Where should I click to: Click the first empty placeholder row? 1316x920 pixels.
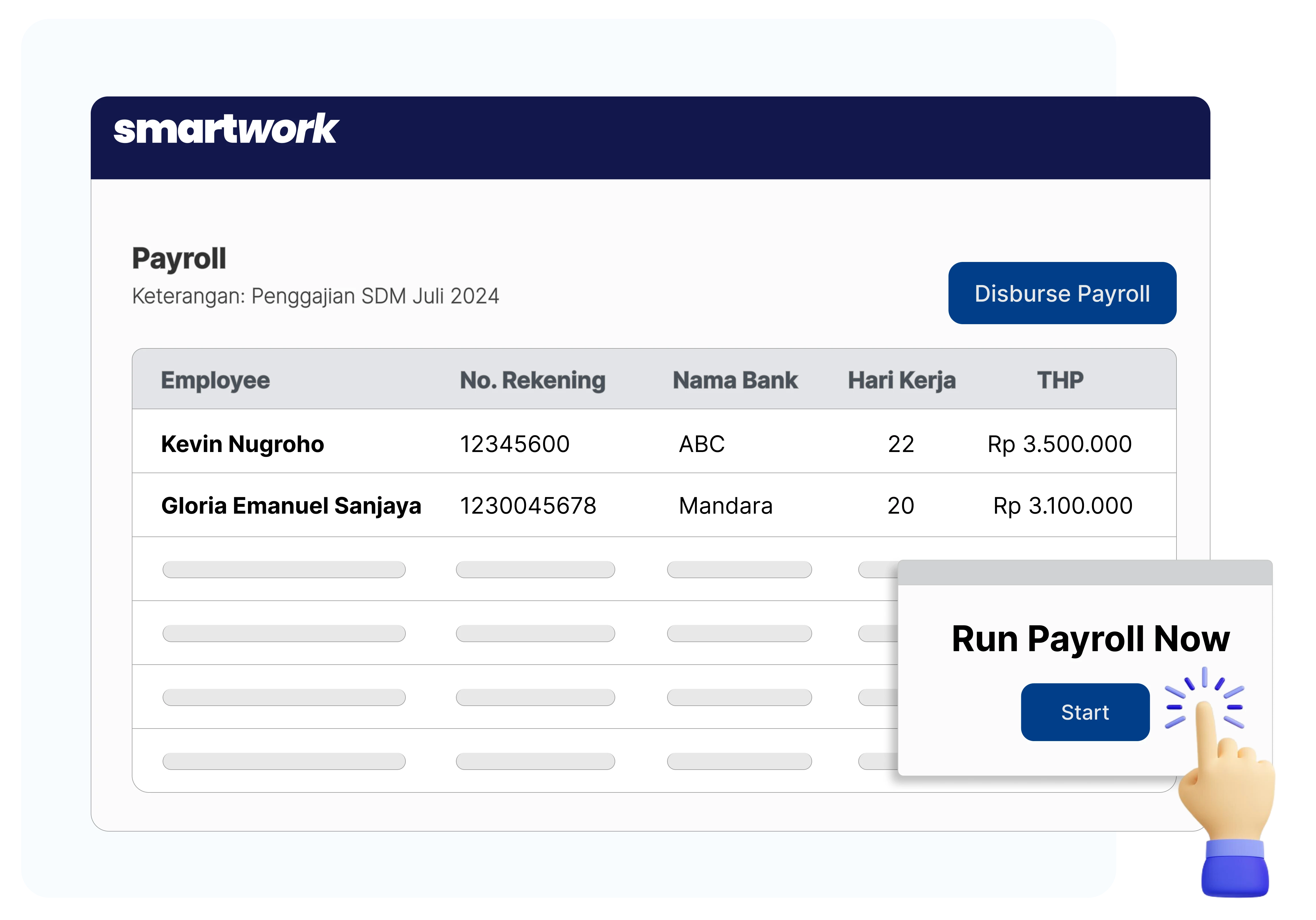284,570
